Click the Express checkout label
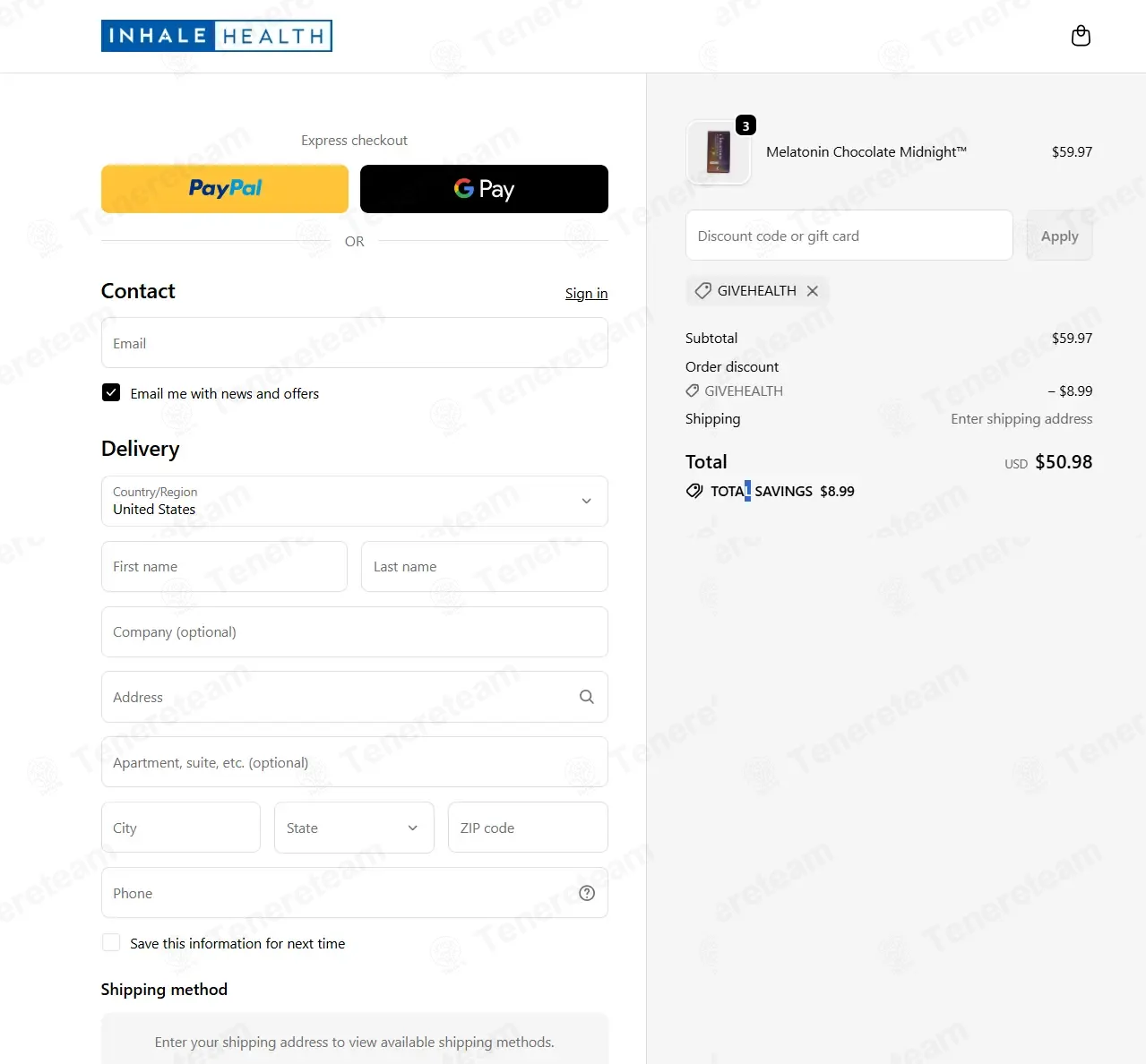Image resolution: width=1146 pixels, height=1064 pixels. tap(354, 141)
